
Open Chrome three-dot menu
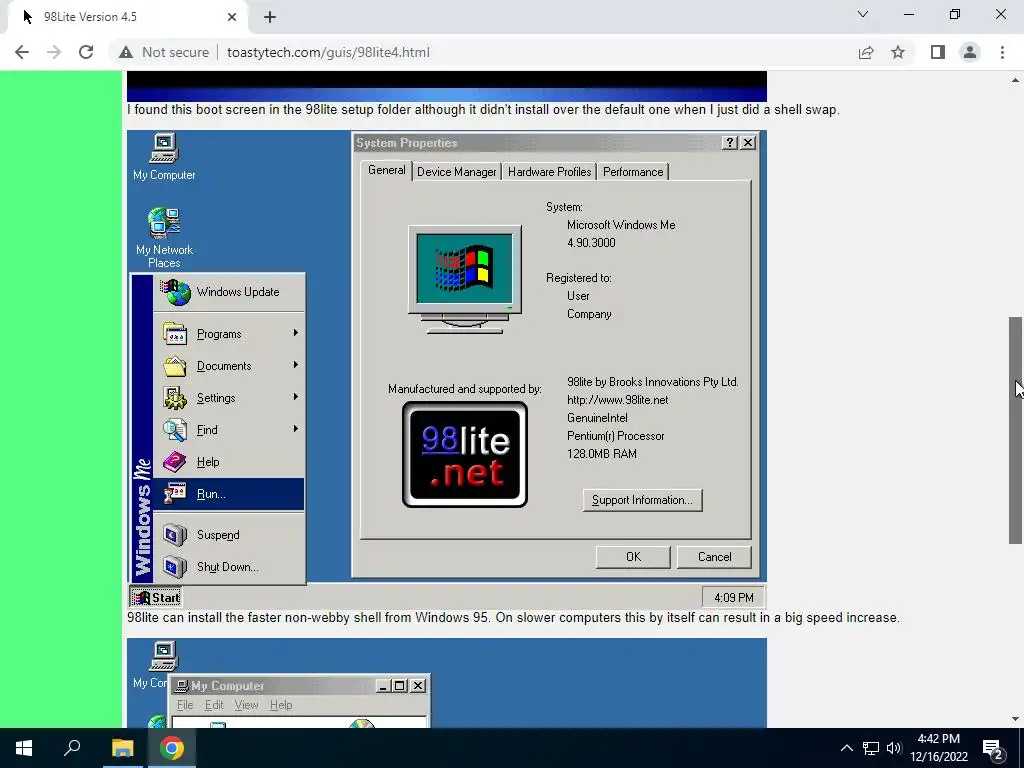(1002, 52)
